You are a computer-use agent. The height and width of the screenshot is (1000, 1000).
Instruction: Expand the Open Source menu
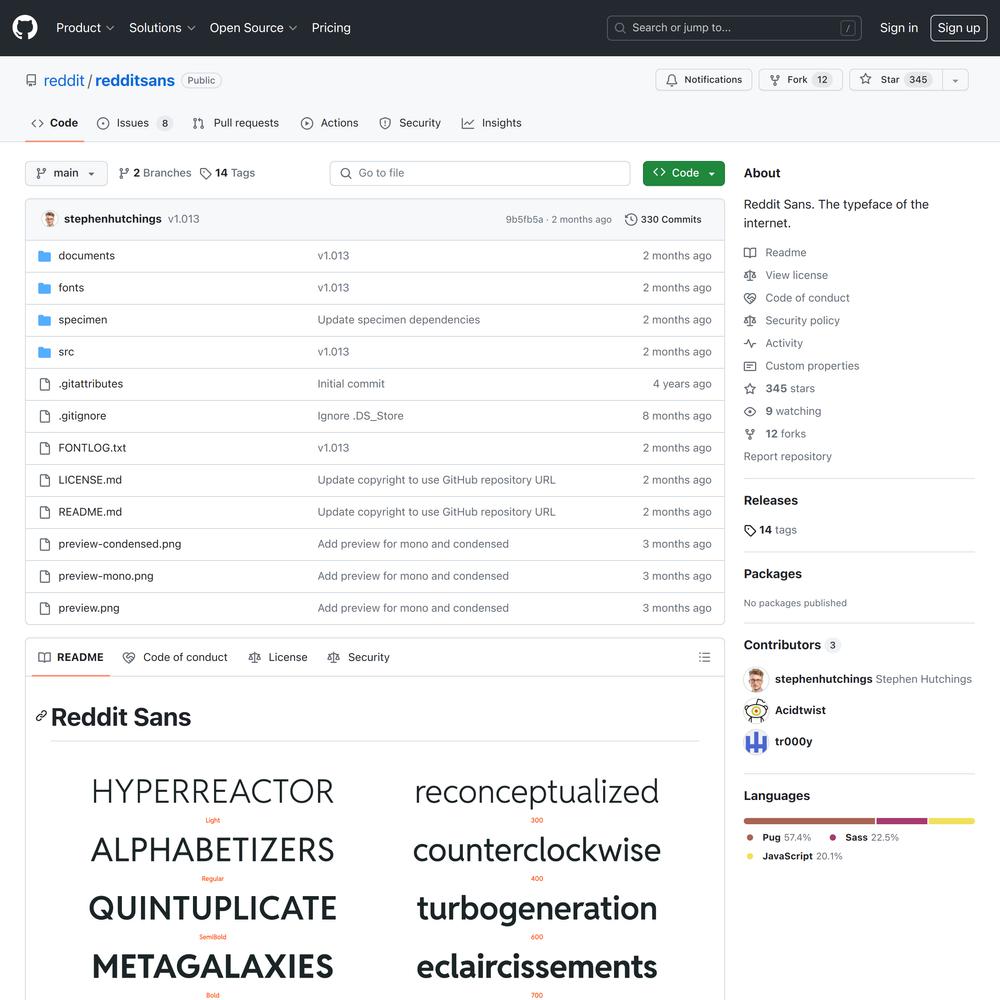[x=253, y=27]
